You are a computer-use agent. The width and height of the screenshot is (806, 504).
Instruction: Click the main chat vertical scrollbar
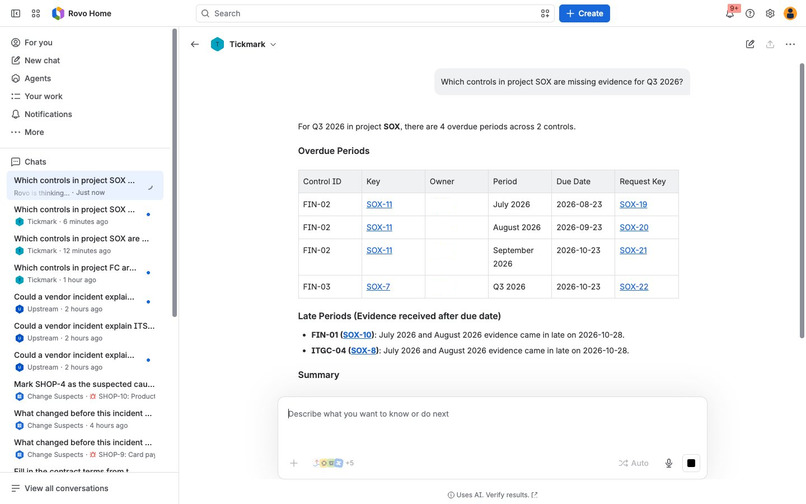tap(801, 201)
